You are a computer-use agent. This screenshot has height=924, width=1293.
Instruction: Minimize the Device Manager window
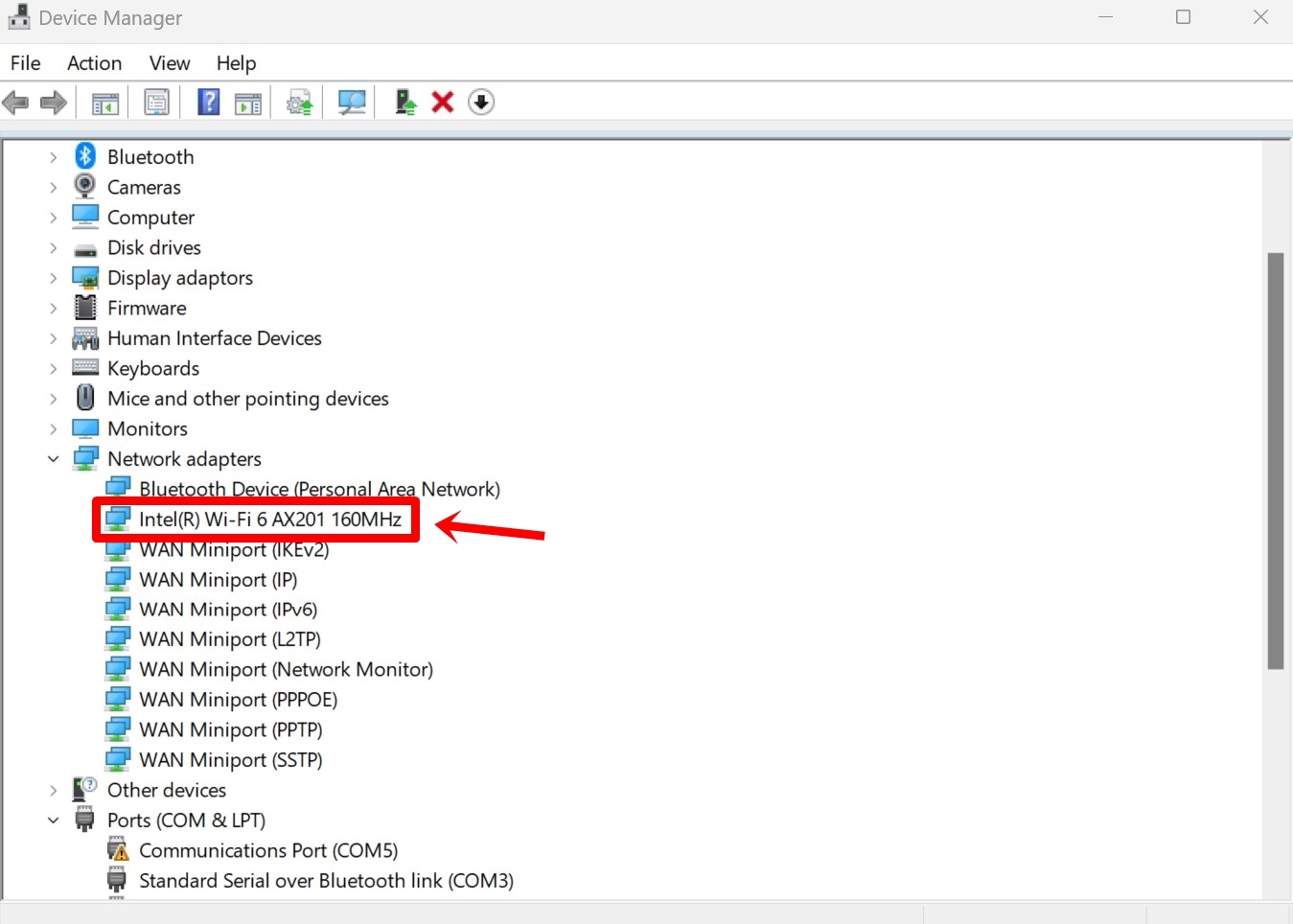(x=1105, y=17)
